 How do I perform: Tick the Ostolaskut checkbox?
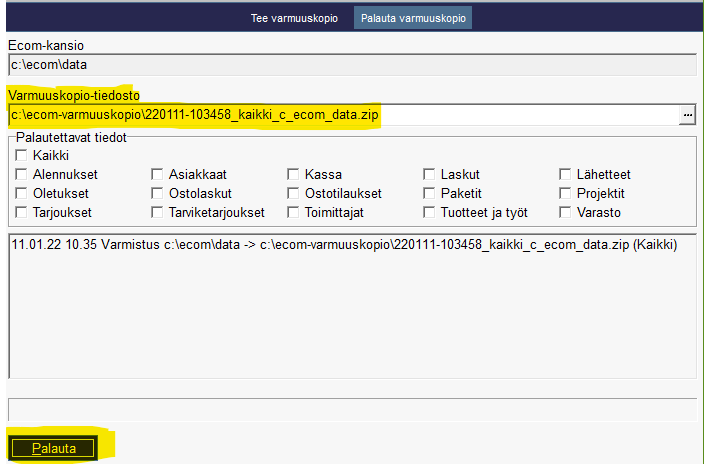157,193
